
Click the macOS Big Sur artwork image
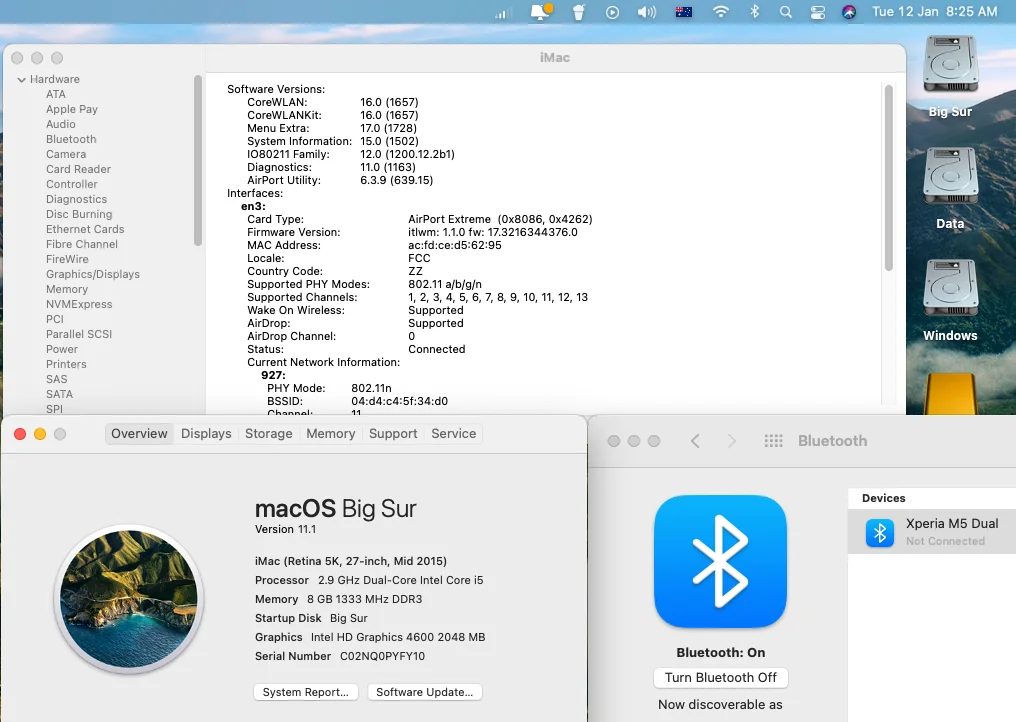point(129,599)
